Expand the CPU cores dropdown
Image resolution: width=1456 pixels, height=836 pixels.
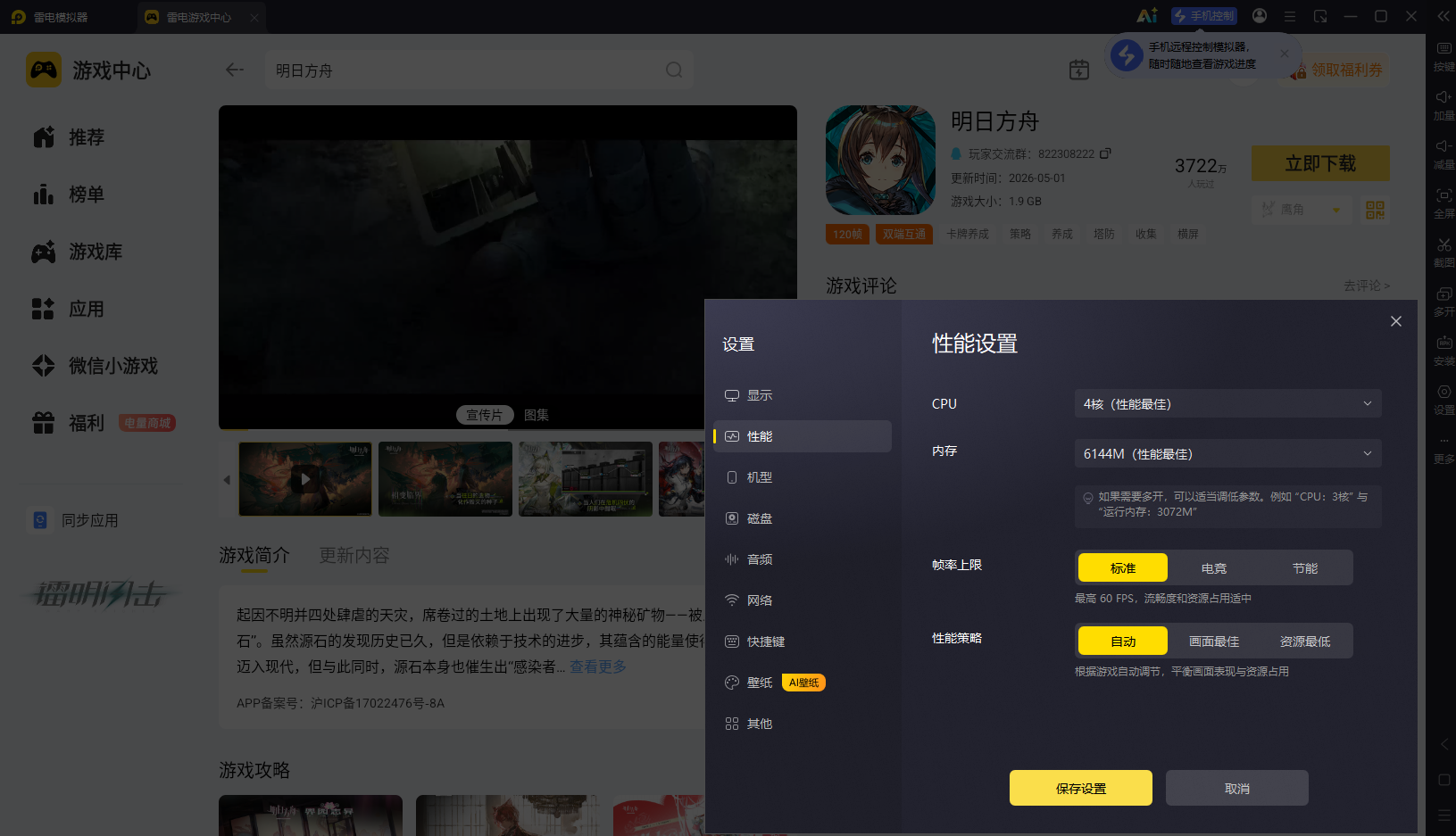tap(1227, 404)
